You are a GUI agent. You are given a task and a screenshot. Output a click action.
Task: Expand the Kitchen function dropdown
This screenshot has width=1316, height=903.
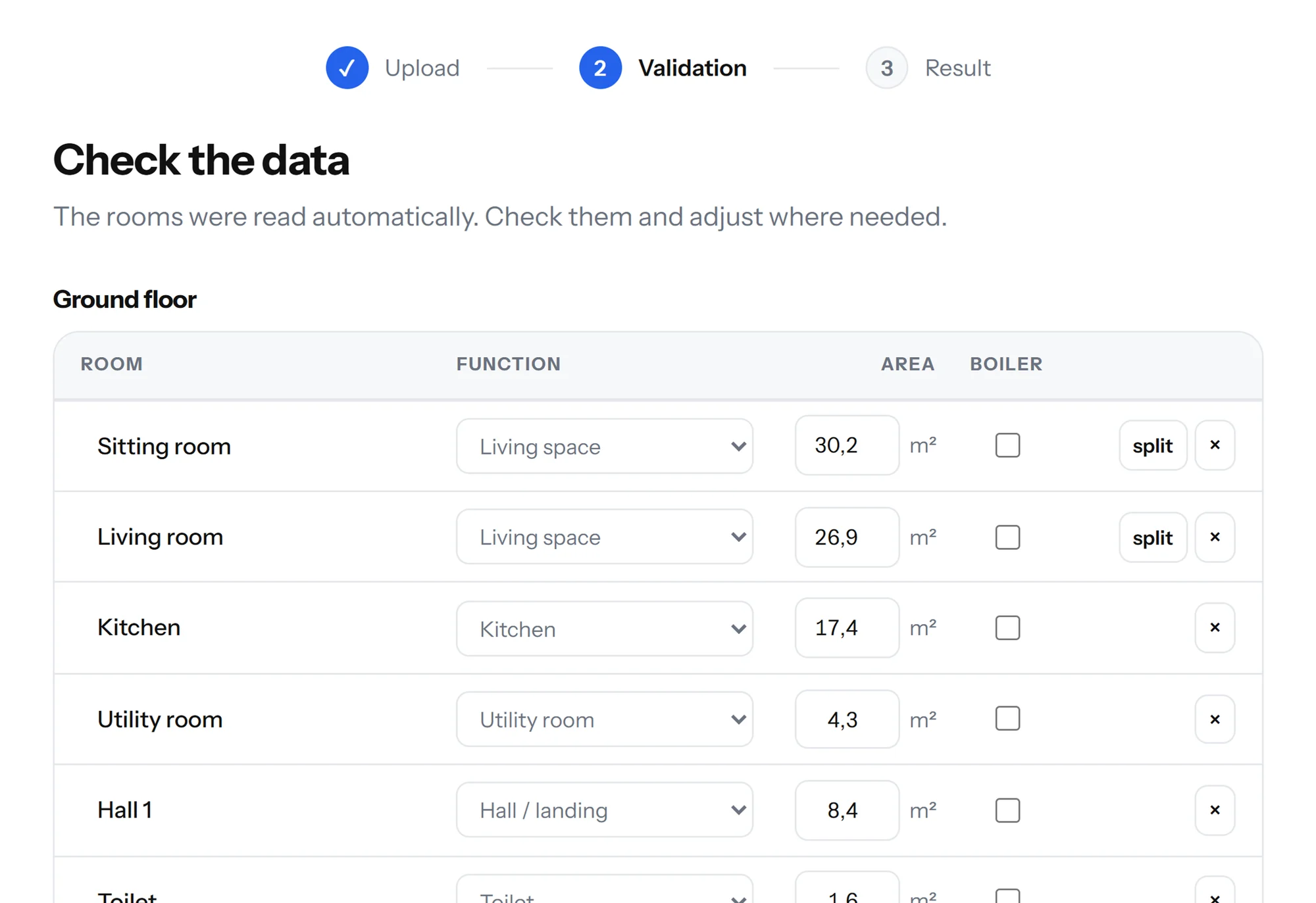[605, 629]
